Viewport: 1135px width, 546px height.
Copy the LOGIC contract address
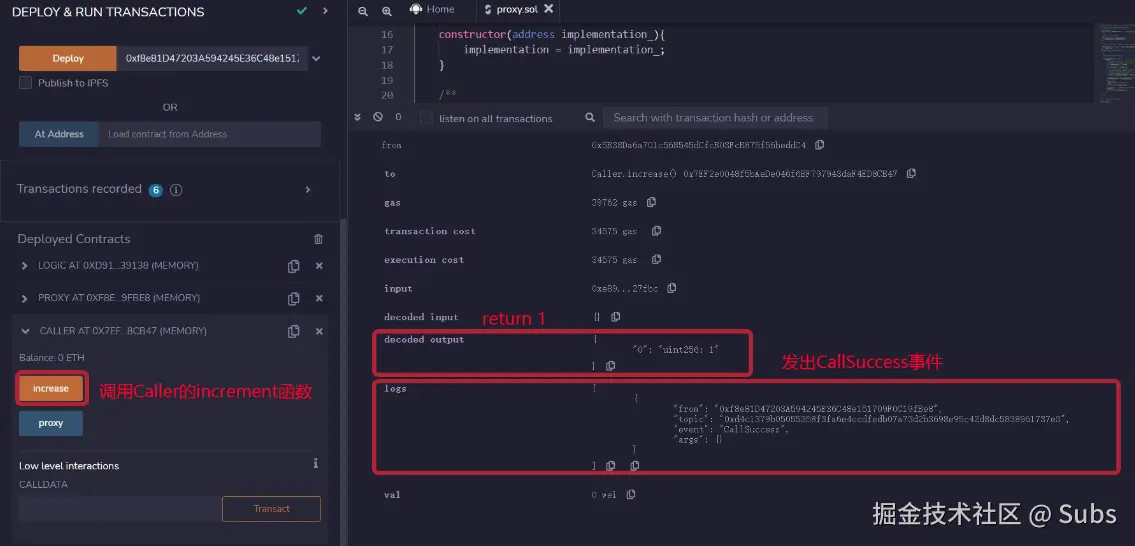coord(293,266)
